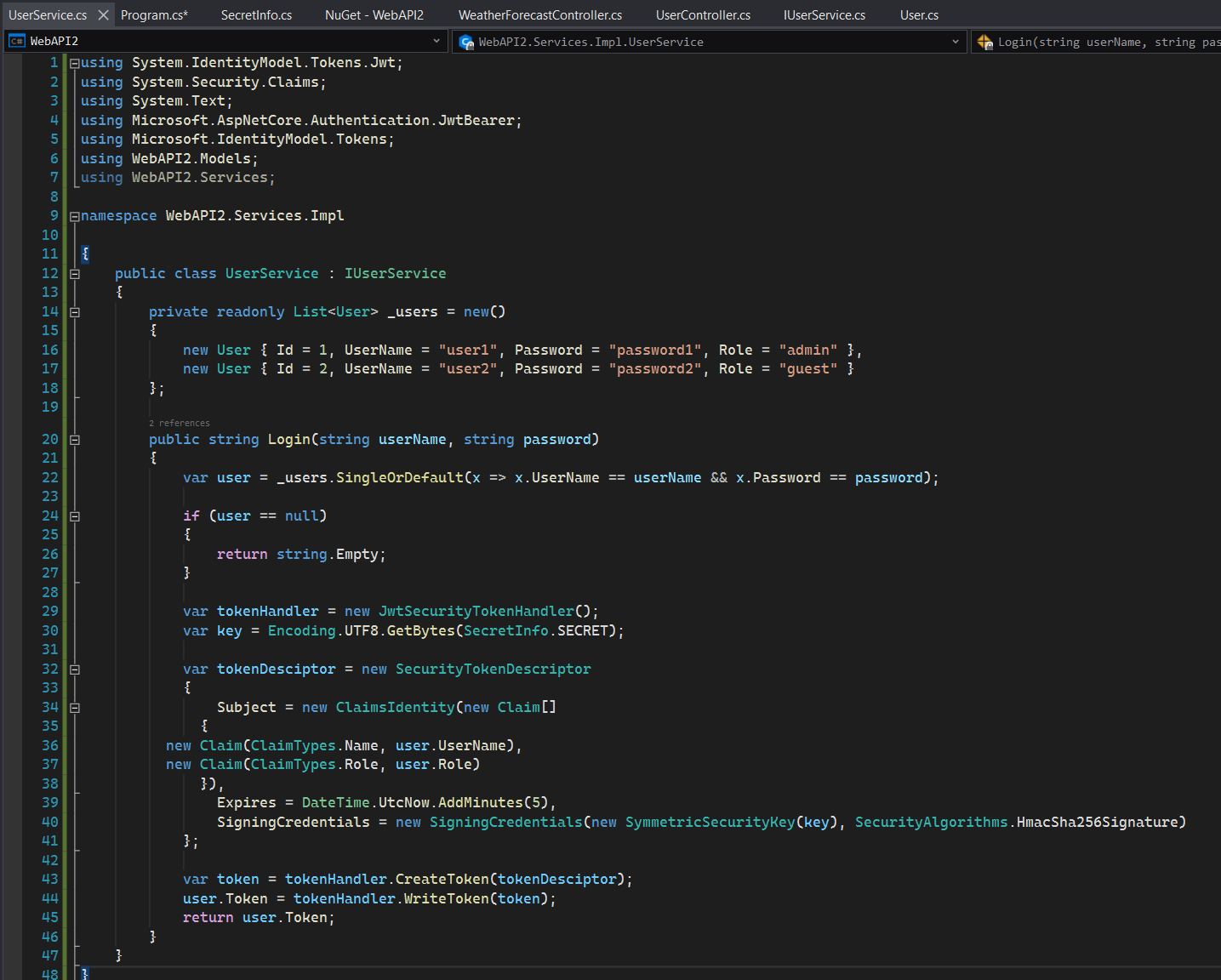Open the User.cs tab
Image resolution: width=1221 pixels, height=980 pixels.
pyautogui.click(x=919, y=15)
